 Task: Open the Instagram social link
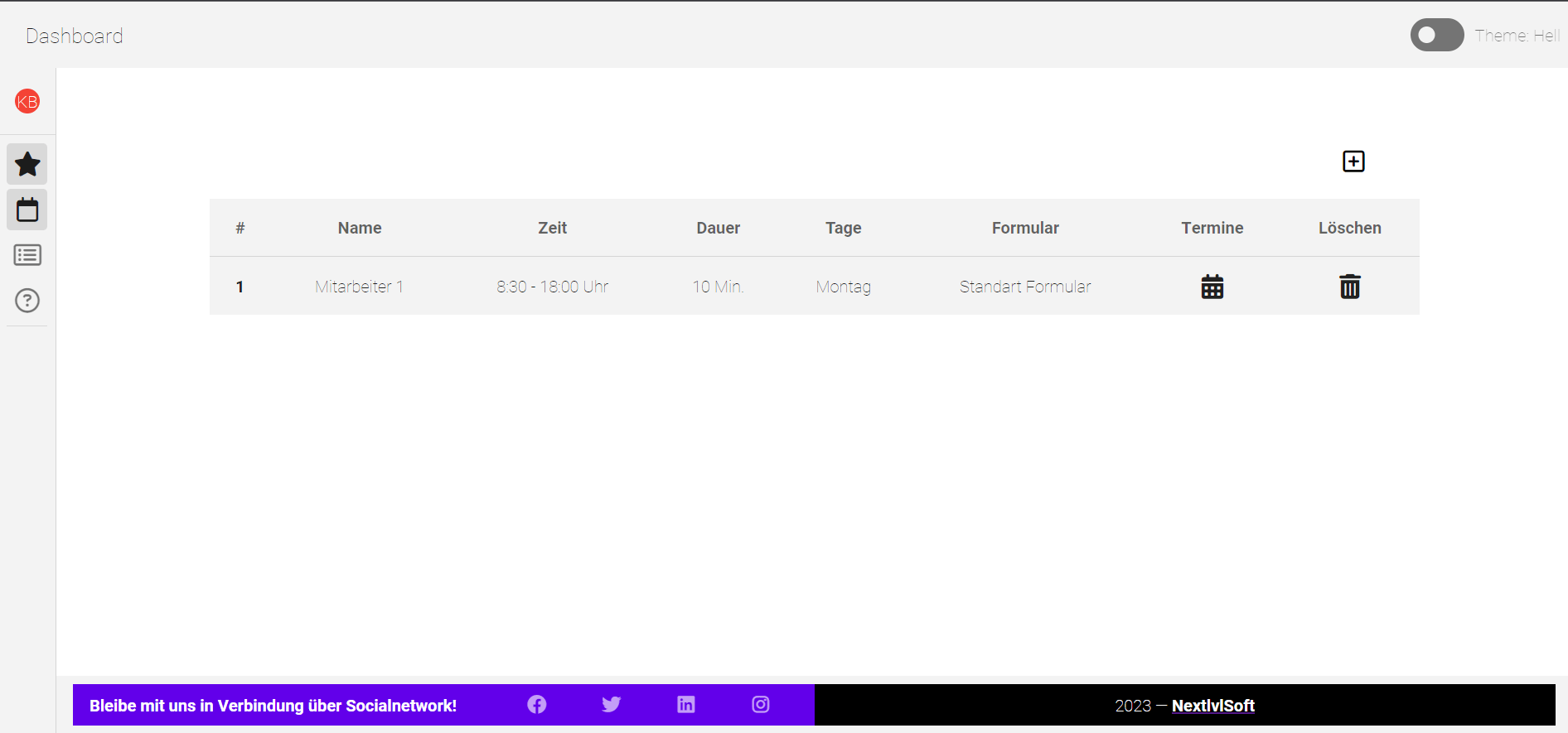coord(761,705)
